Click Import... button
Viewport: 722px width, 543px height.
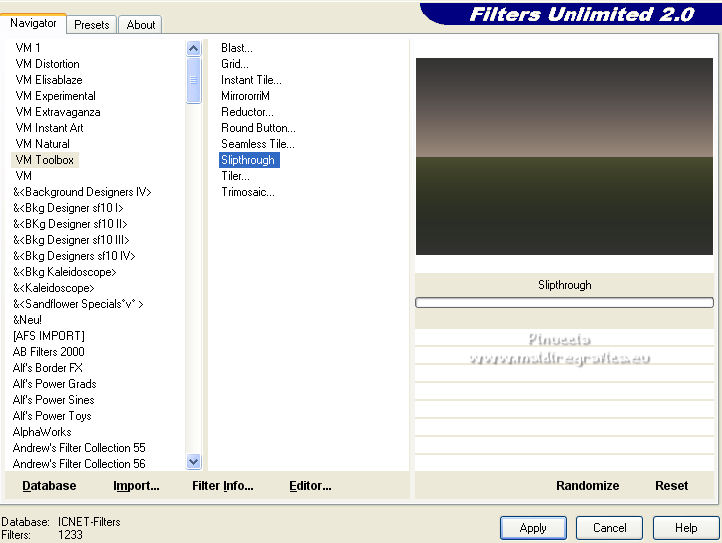[136, 486]
